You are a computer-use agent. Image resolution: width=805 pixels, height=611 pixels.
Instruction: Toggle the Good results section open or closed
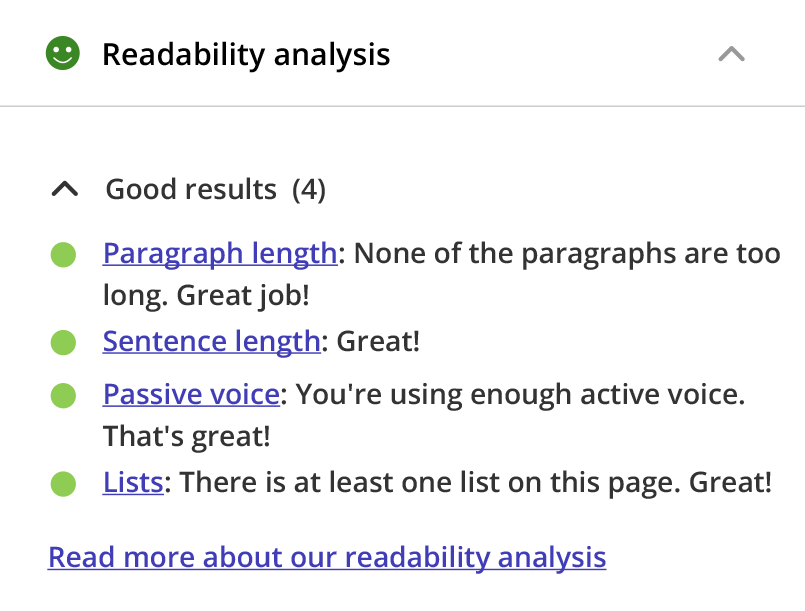pos(65,188)
